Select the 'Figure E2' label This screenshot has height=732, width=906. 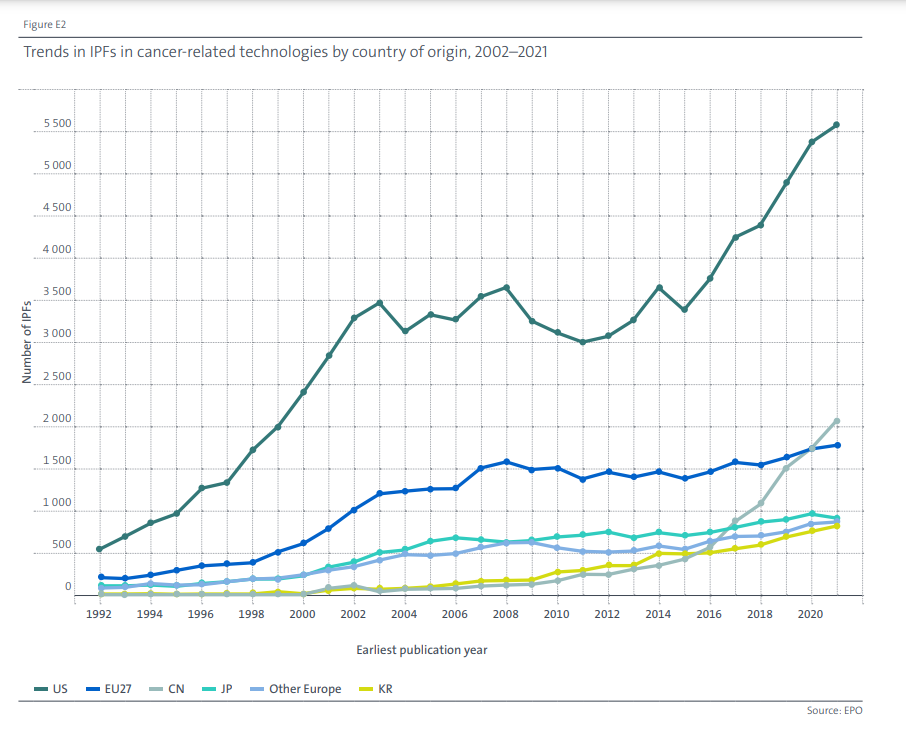point(44,24)
